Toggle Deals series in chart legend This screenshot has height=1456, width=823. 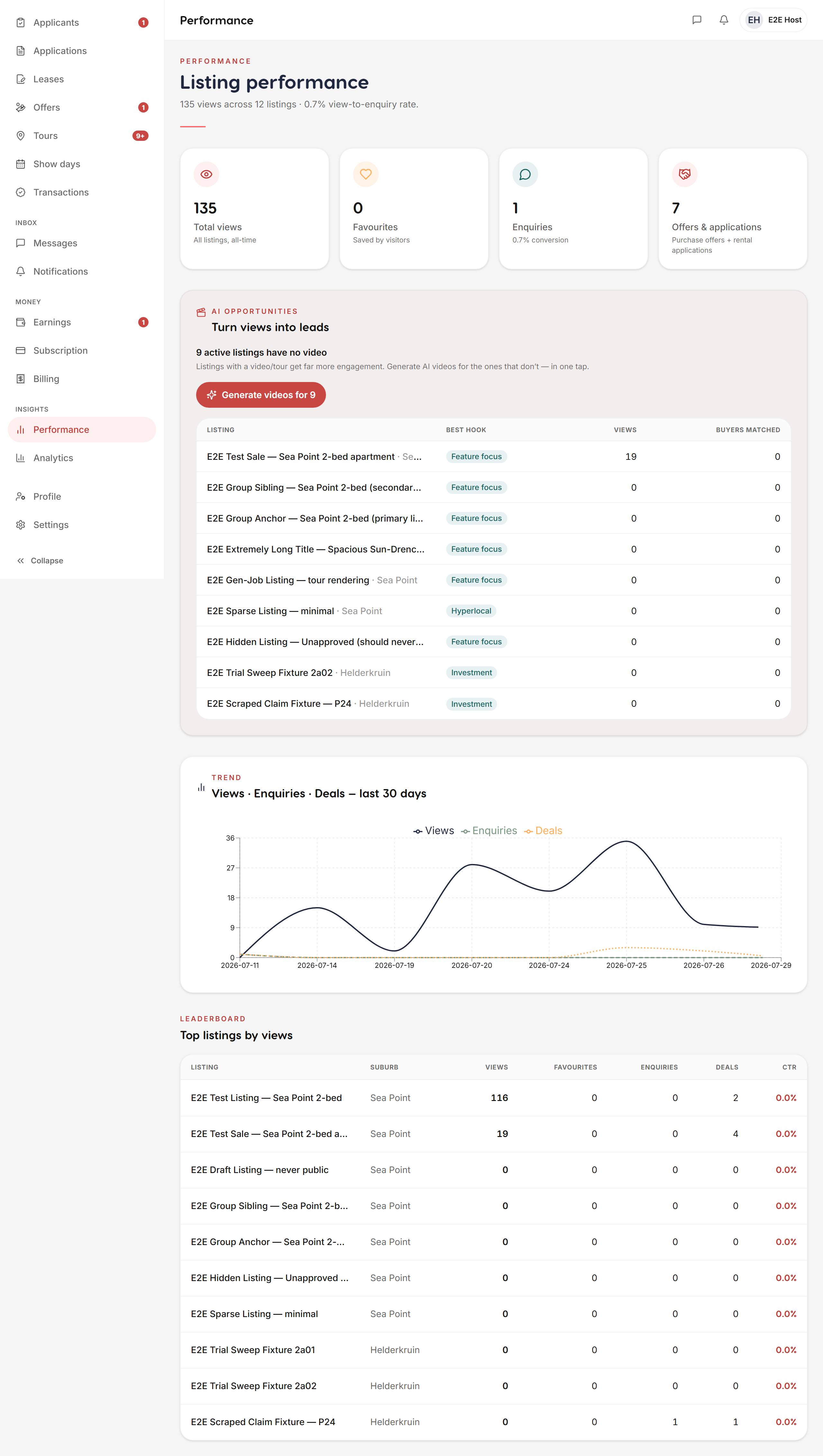coord(543,830)
